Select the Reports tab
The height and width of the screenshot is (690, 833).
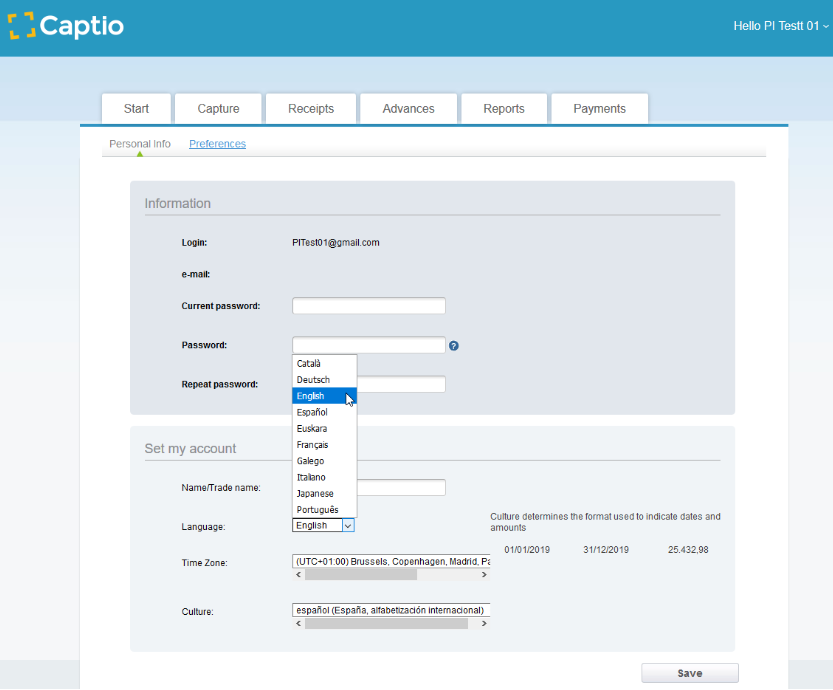(504, 108)
